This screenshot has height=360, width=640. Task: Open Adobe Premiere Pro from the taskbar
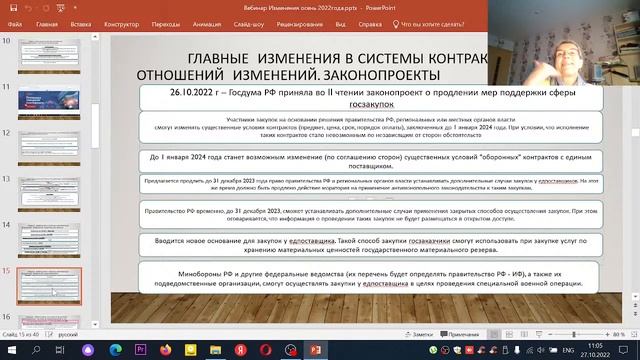[x=140, y=350]
